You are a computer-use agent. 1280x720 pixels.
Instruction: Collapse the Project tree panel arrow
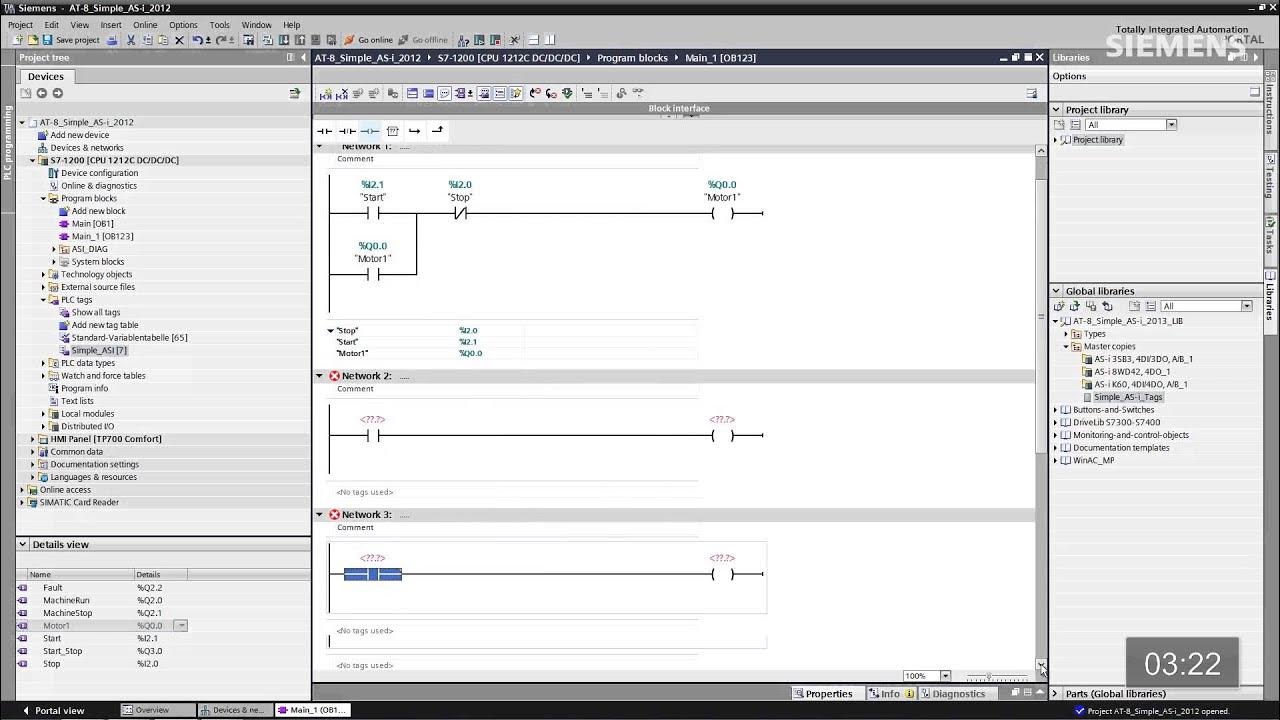point(304,58)
